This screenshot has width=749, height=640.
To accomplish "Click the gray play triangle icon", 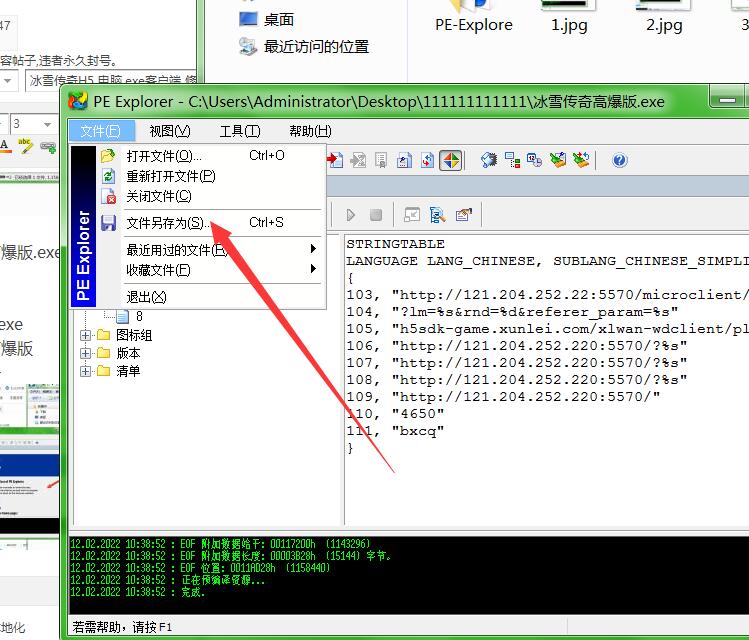I will click(351, 214).
